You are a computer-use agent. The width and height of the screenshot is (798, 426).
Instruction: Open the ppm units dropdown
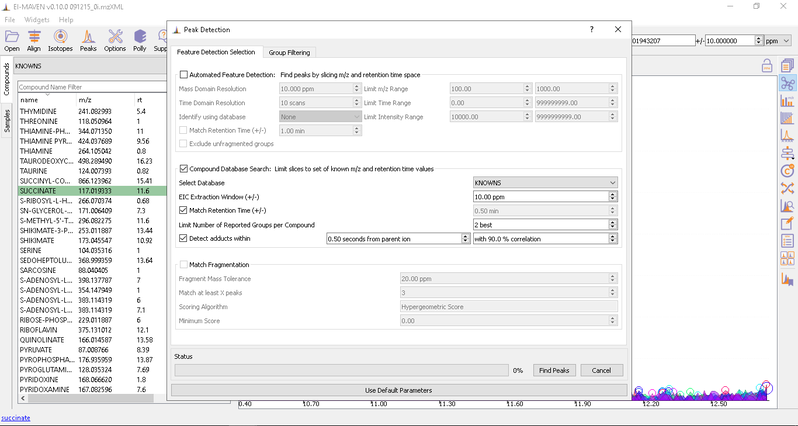click(778, 41)
